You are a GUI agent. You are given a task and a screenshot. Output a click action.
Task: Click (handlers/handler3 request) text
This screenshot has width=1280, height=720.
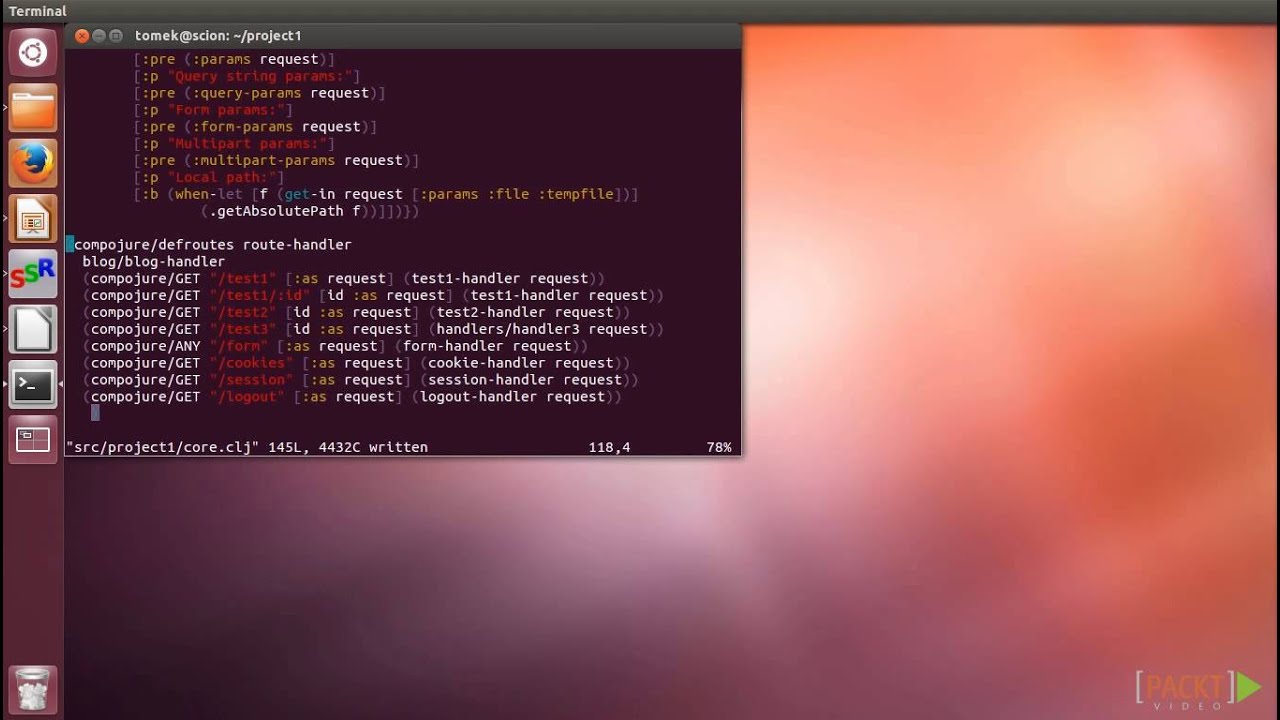(x=542, y=330)
